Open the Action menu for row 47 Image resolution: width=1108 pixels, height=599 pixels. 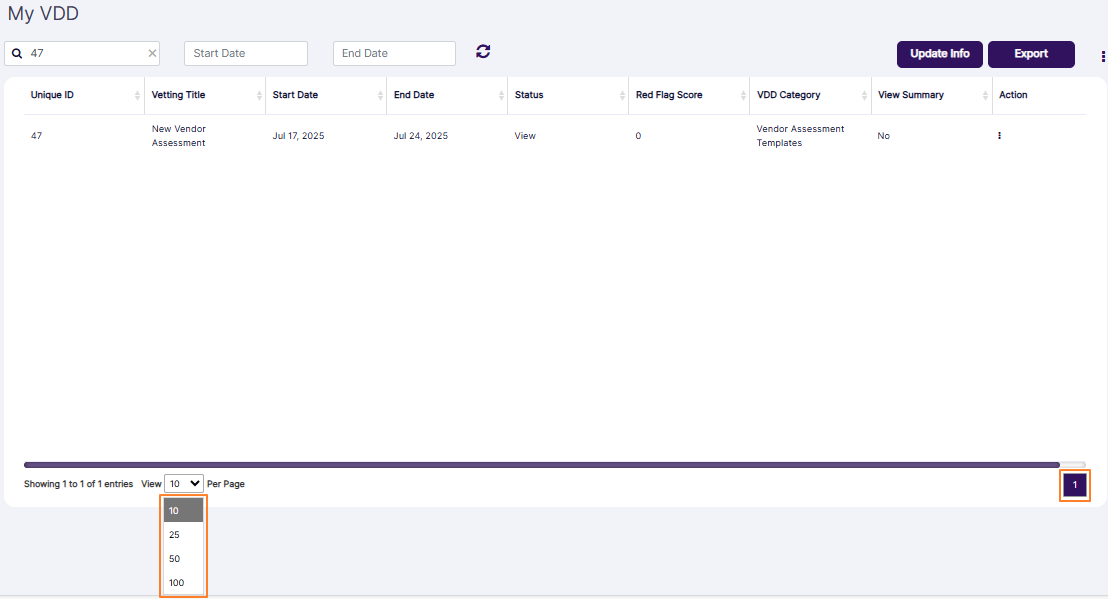(999, 135)
